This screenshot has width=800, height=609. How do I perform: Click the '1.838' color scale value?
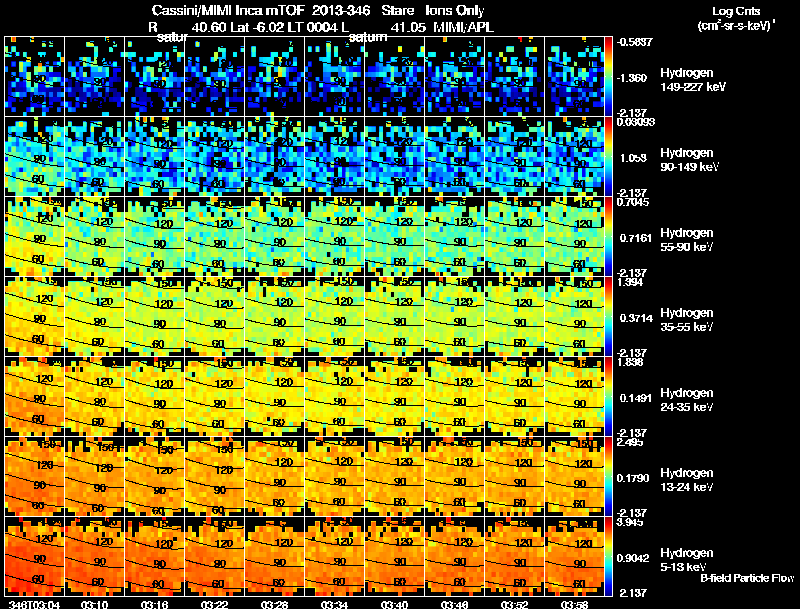[x=630, y=362]
